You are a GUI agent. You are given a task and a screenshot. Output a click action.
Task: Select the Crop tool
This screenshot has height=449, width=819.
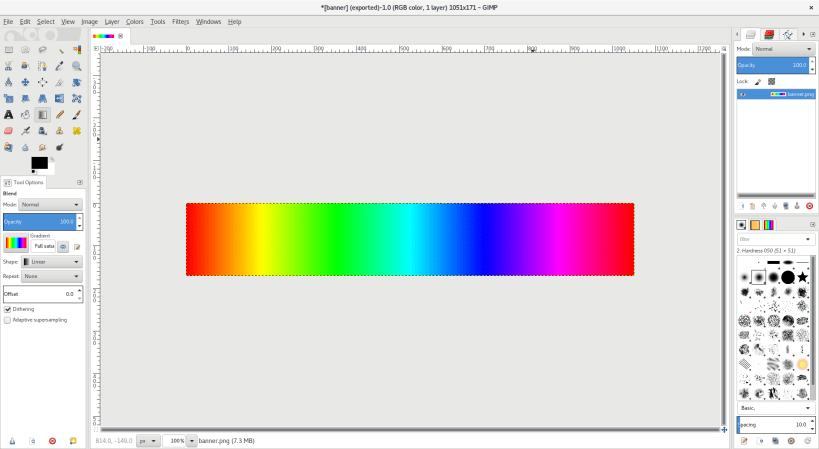60,82
